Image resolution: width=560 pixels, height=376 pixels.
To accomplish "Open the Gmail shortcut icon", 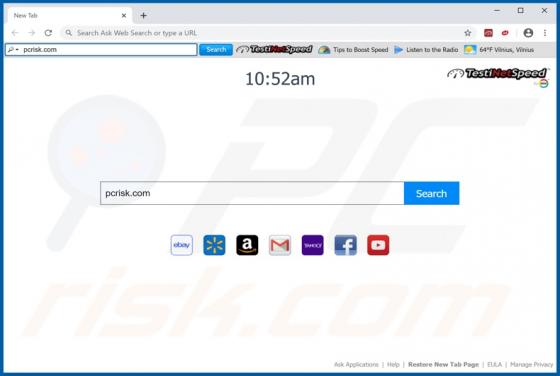I will [280, 245].
